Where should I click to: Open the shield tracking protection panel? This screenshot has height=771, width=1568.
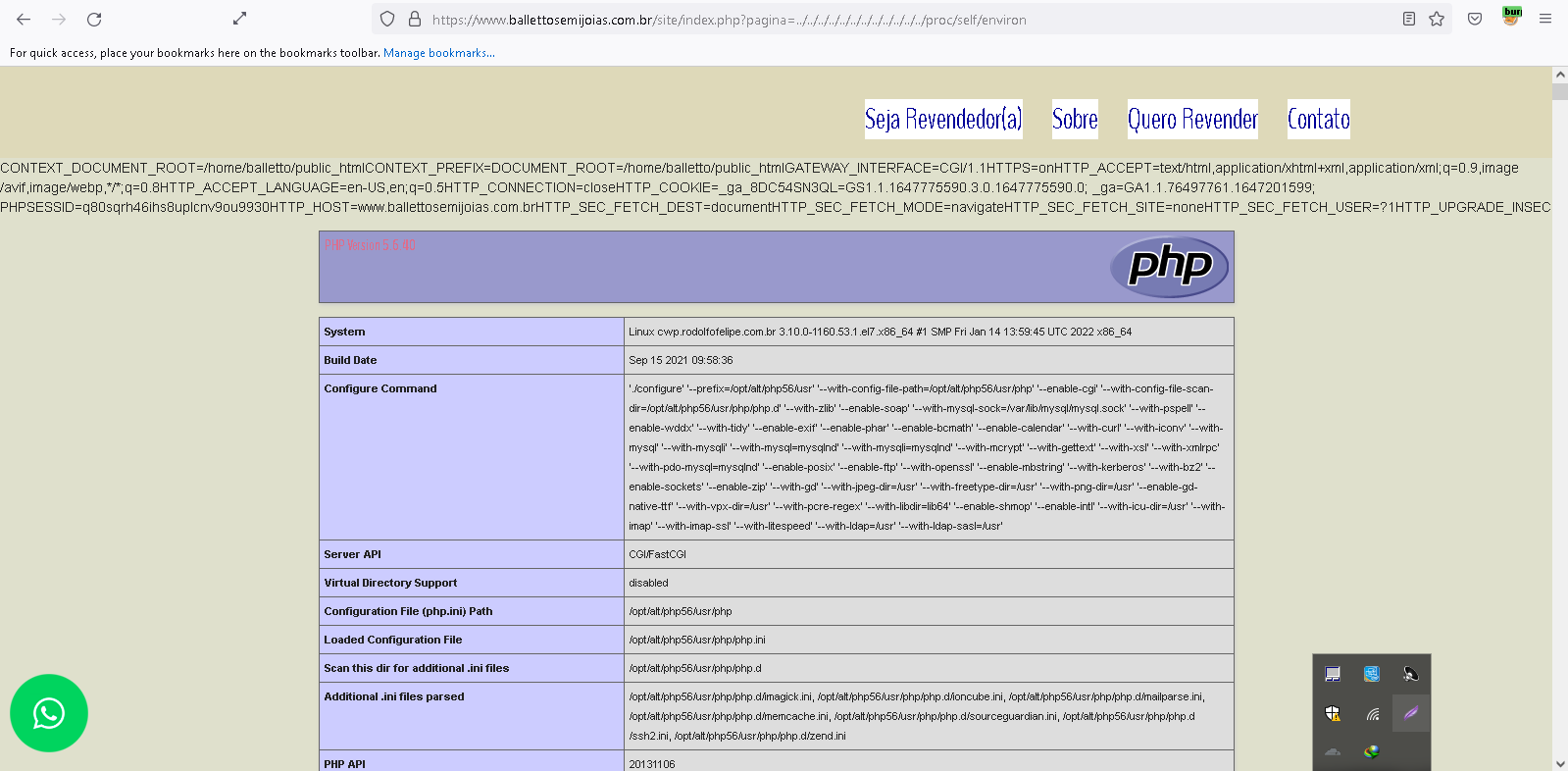pos(387,19)
